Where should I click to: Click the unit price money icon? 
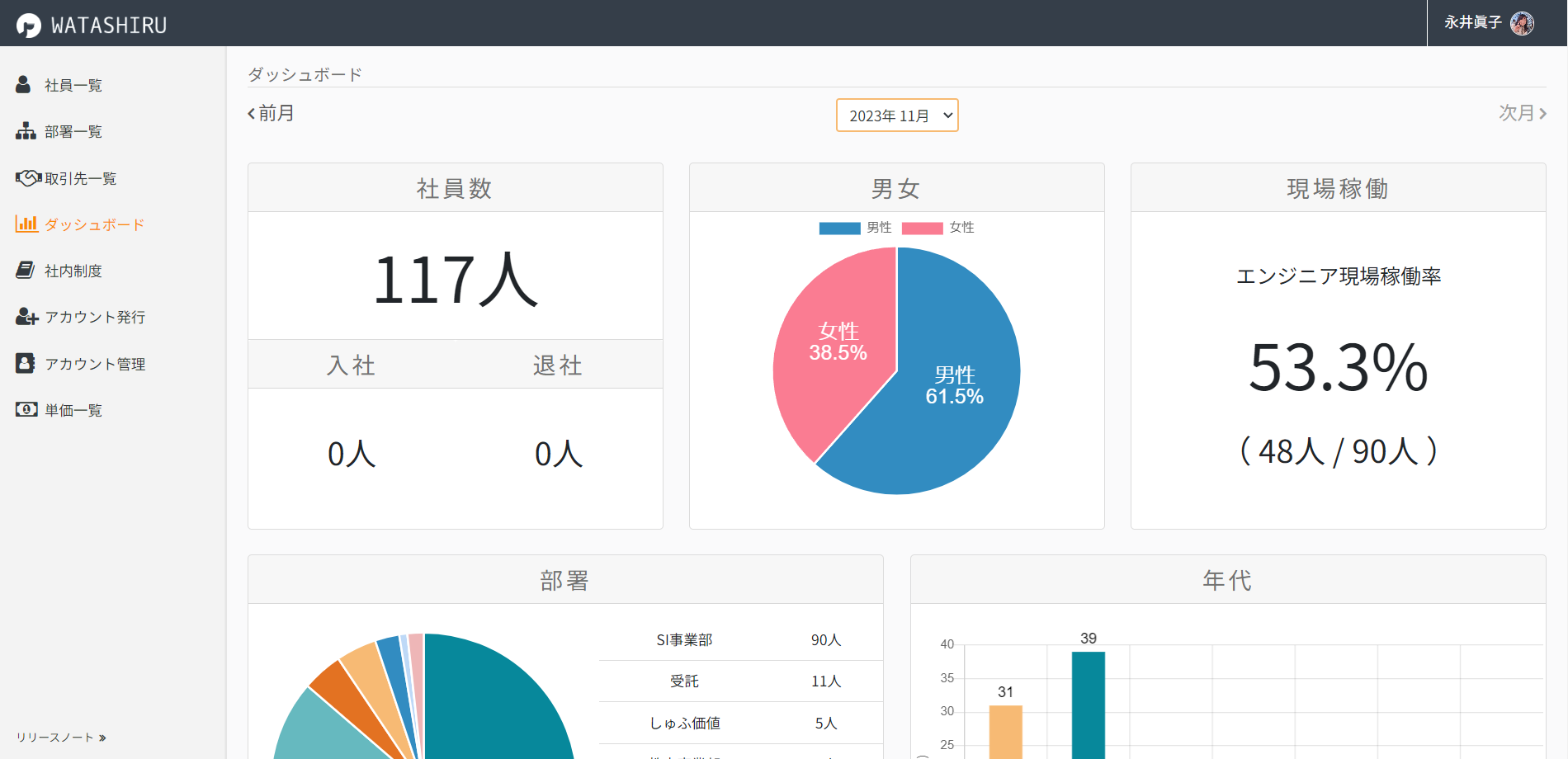point(26,409)
